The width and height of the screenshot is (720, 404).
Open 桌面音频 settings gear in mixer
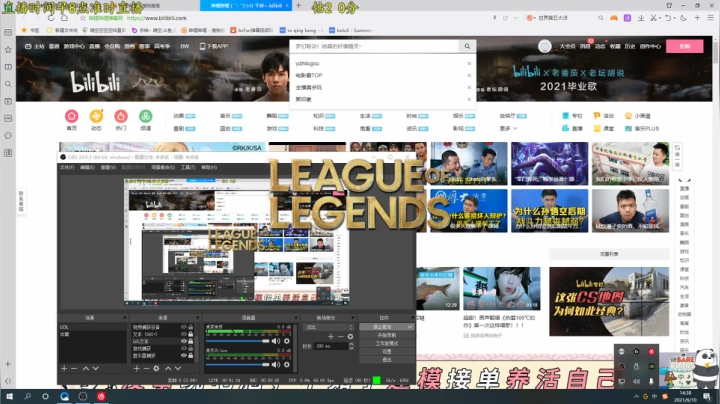pos(287,341)
